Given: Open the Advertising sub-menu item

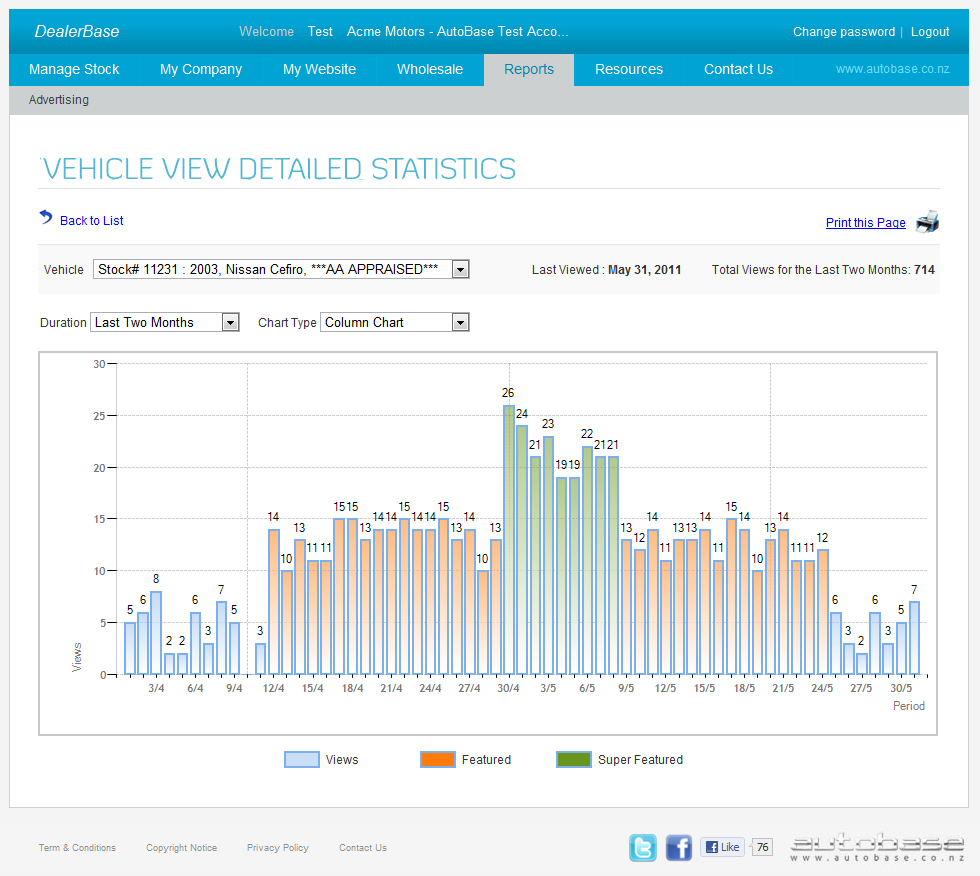Looking at the screenshot, I should pos(58,100).
